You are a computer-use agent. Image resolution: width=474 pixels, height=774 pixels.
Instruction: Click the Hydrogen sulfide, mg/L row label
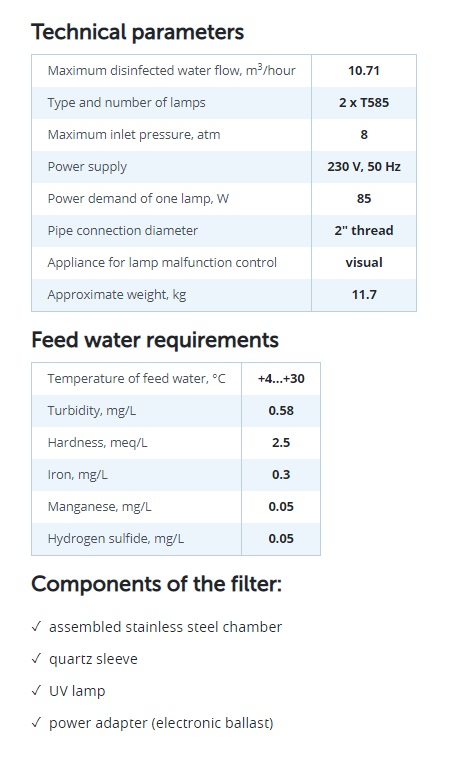(x=116, y=539)
